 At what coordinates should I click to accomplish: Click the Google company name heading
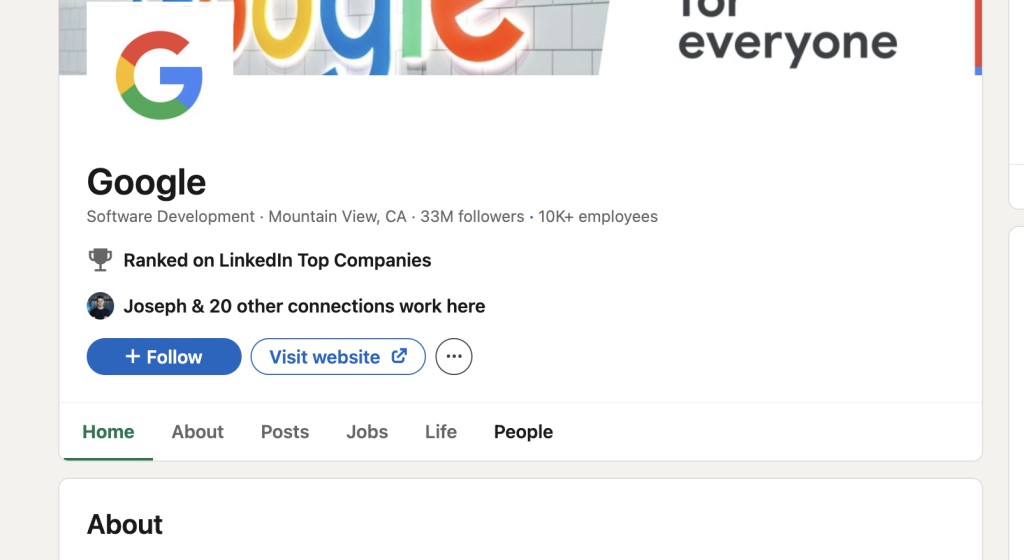[146, 181]
